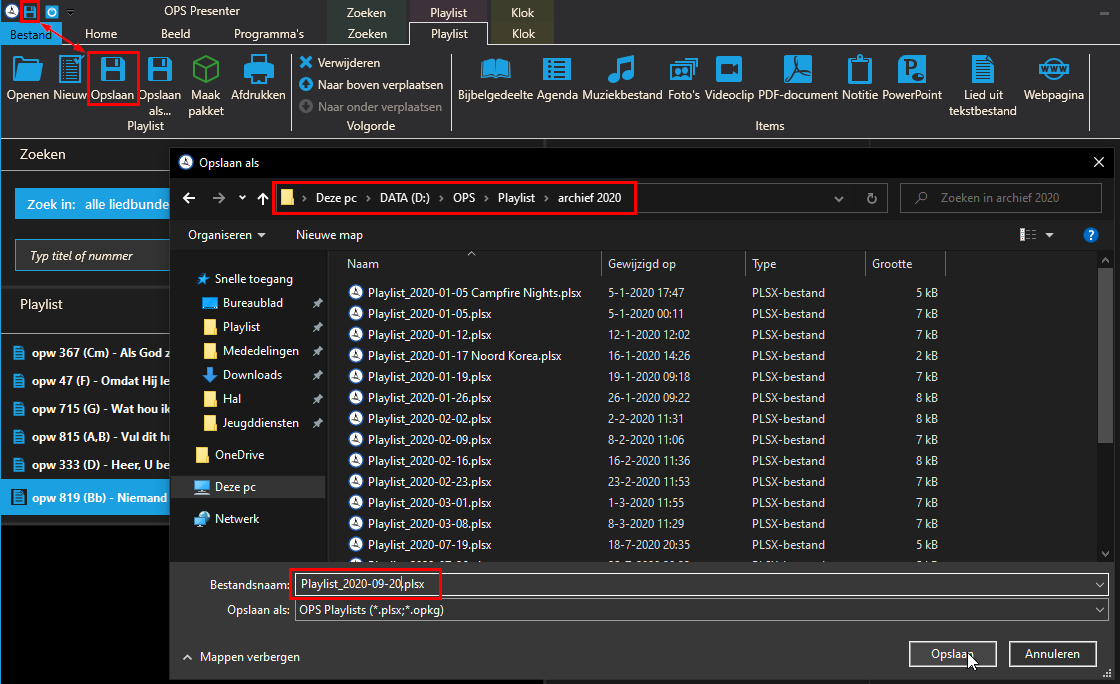
Task: Move item up with Naar boven verplaatsen
Action: [x=371, y=85]
